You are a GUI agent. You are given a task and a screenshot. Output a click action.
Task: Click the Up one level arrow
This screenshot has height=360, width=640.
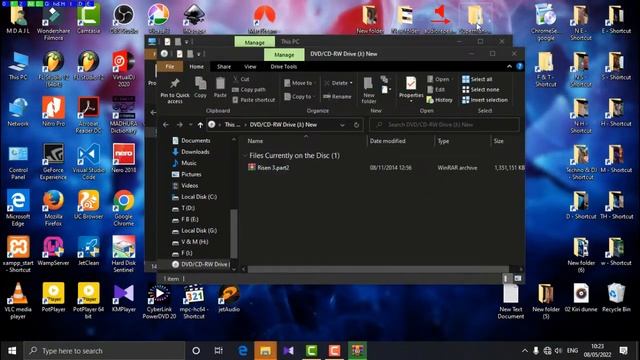(200, 124)
